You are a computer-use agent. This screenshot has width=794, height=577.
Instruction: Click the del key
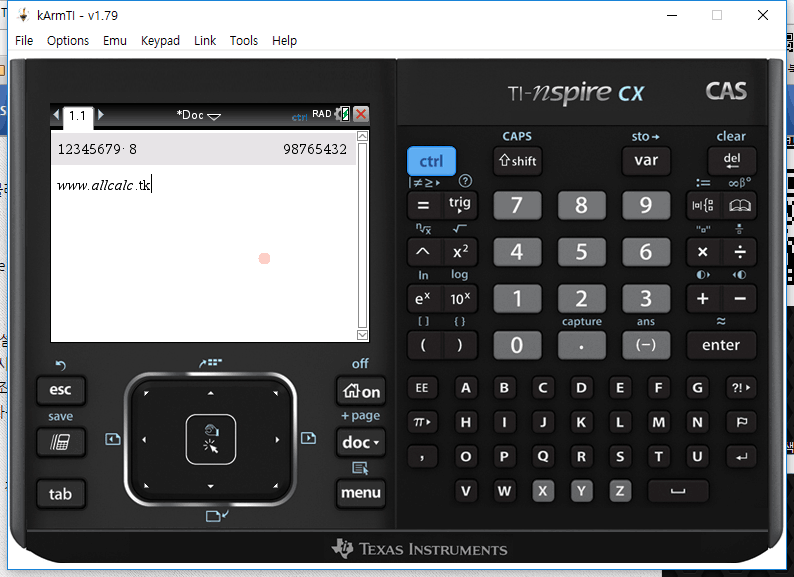point(731,161)
